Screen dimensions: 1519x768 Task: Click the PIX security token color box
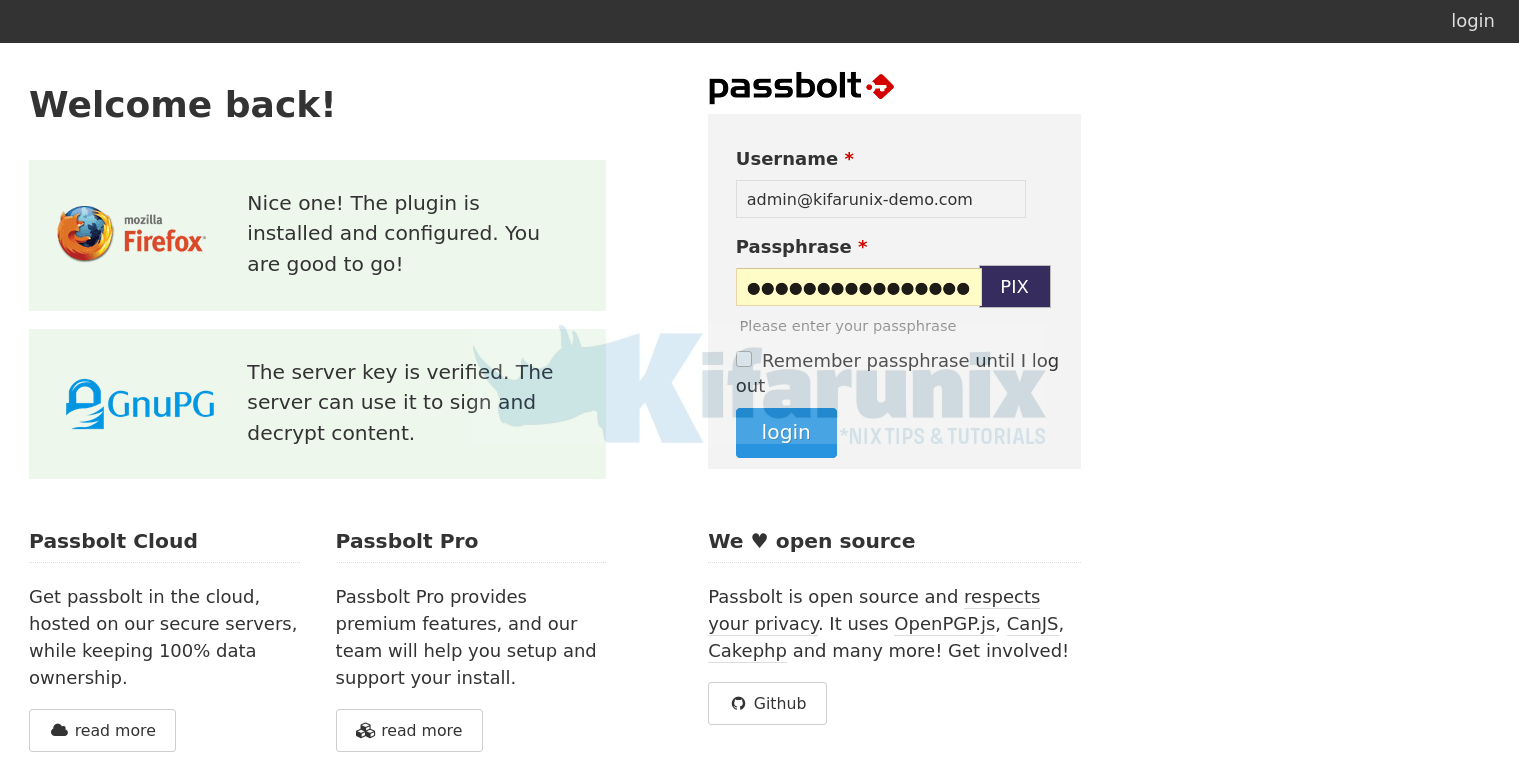(x=1014, y=287)
